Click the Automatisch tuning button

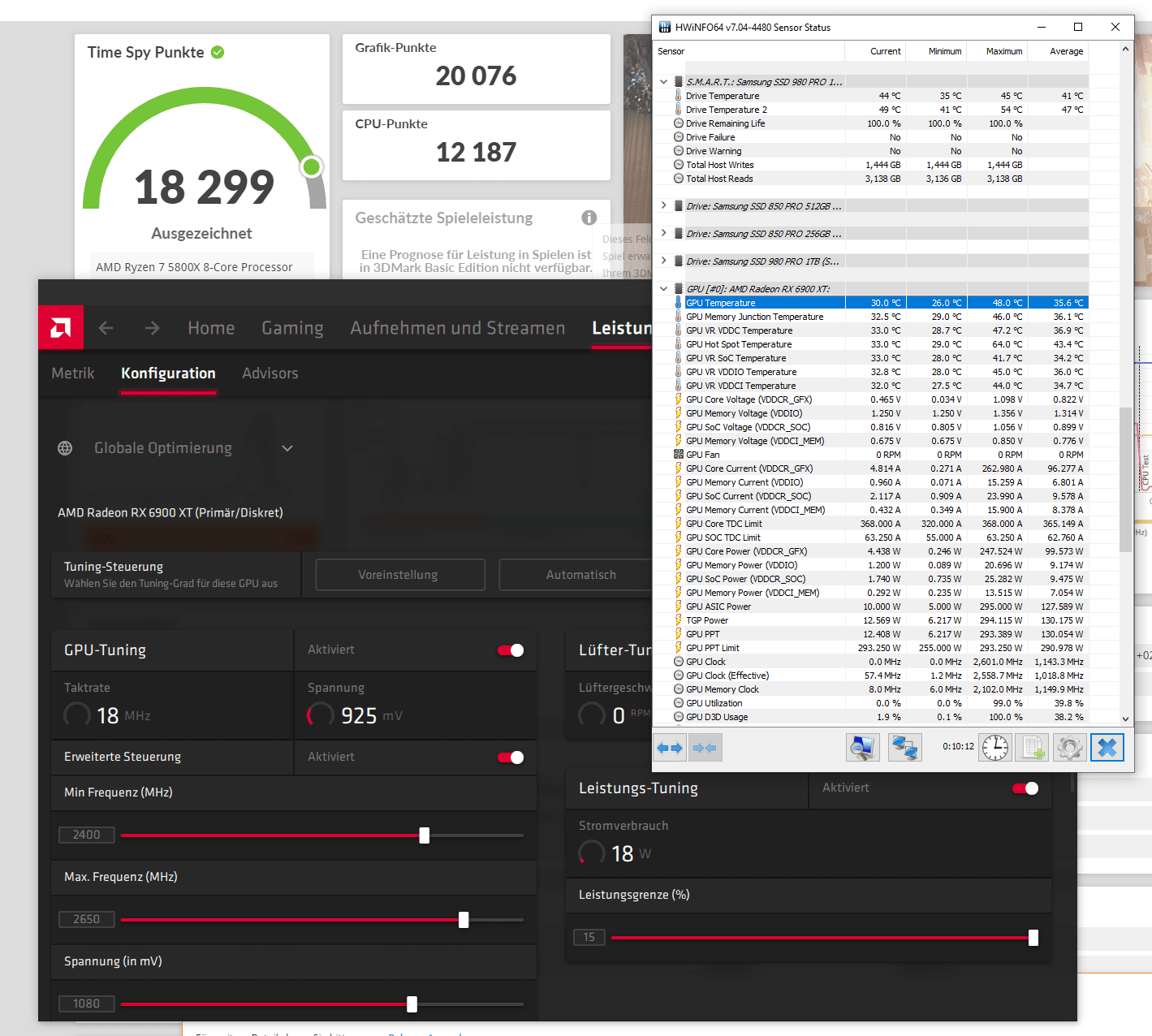(x=576, y=575)
